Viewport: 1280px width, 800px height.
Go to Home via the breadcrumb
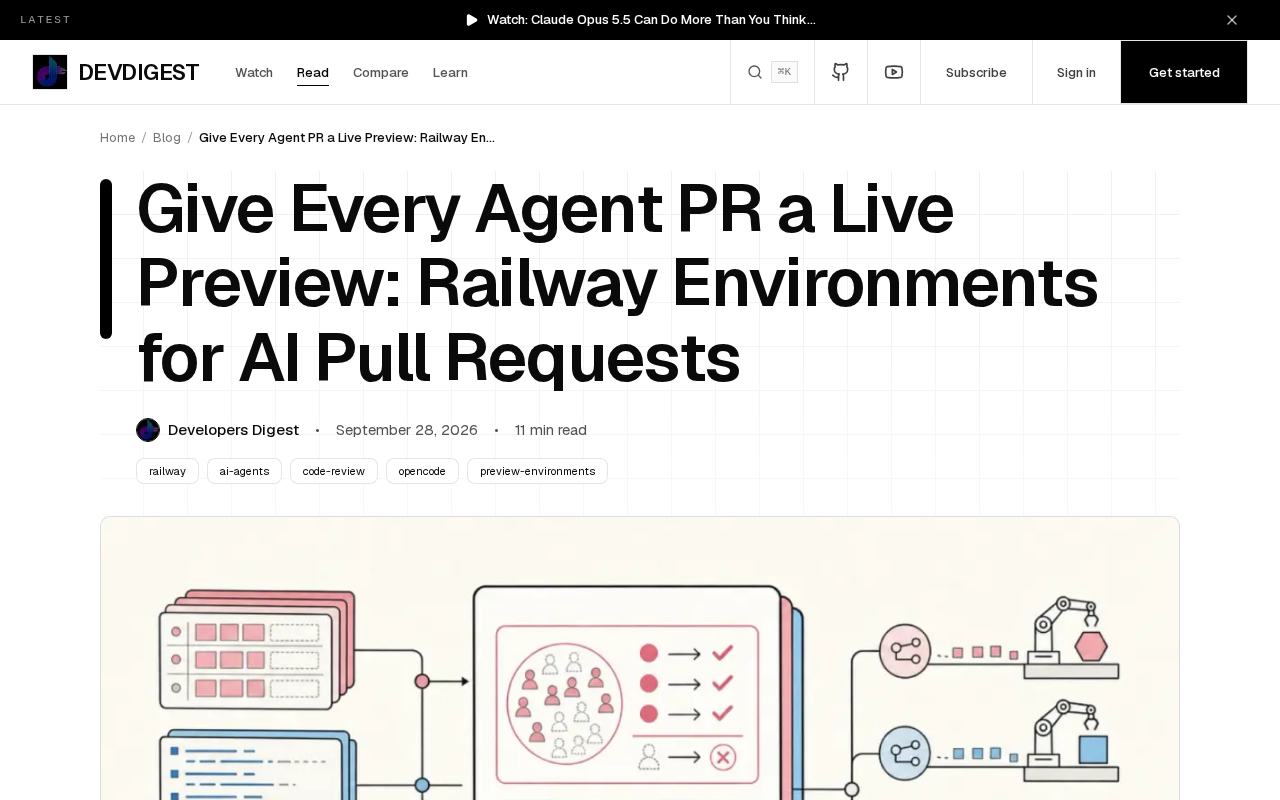pos(117,137)
